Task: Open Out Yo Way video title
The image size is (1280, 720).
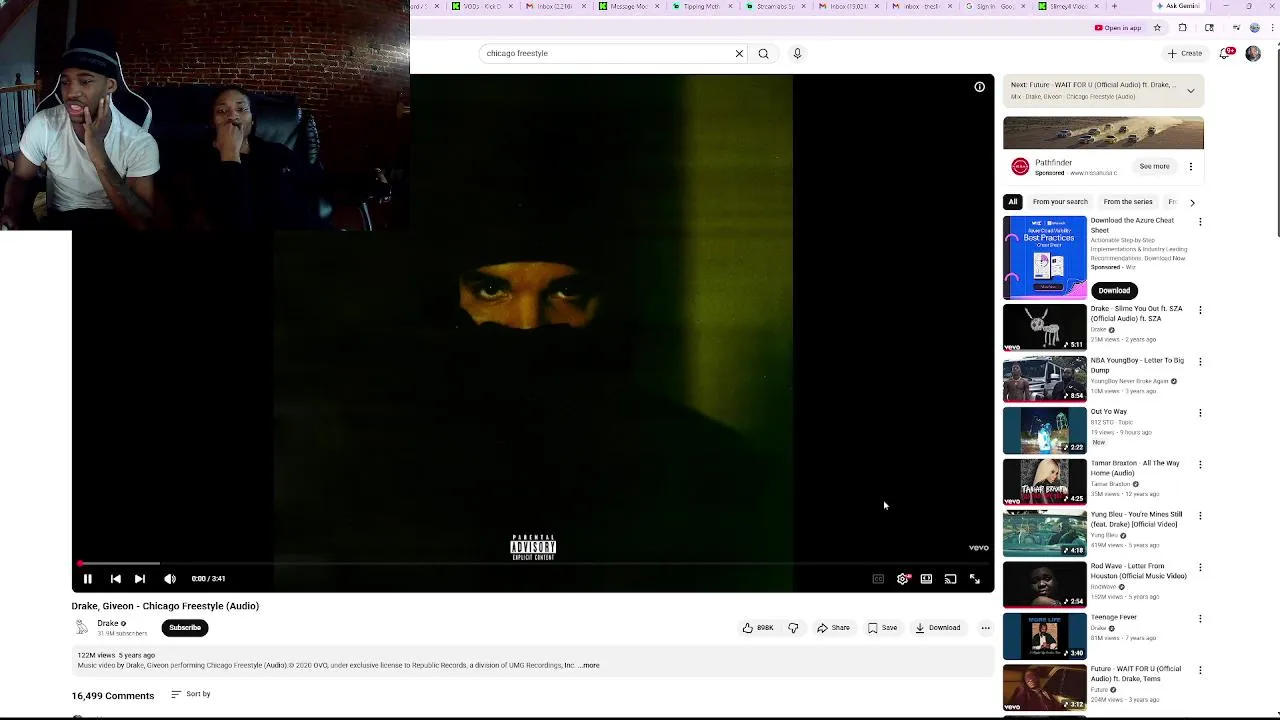Action: 1108,412
